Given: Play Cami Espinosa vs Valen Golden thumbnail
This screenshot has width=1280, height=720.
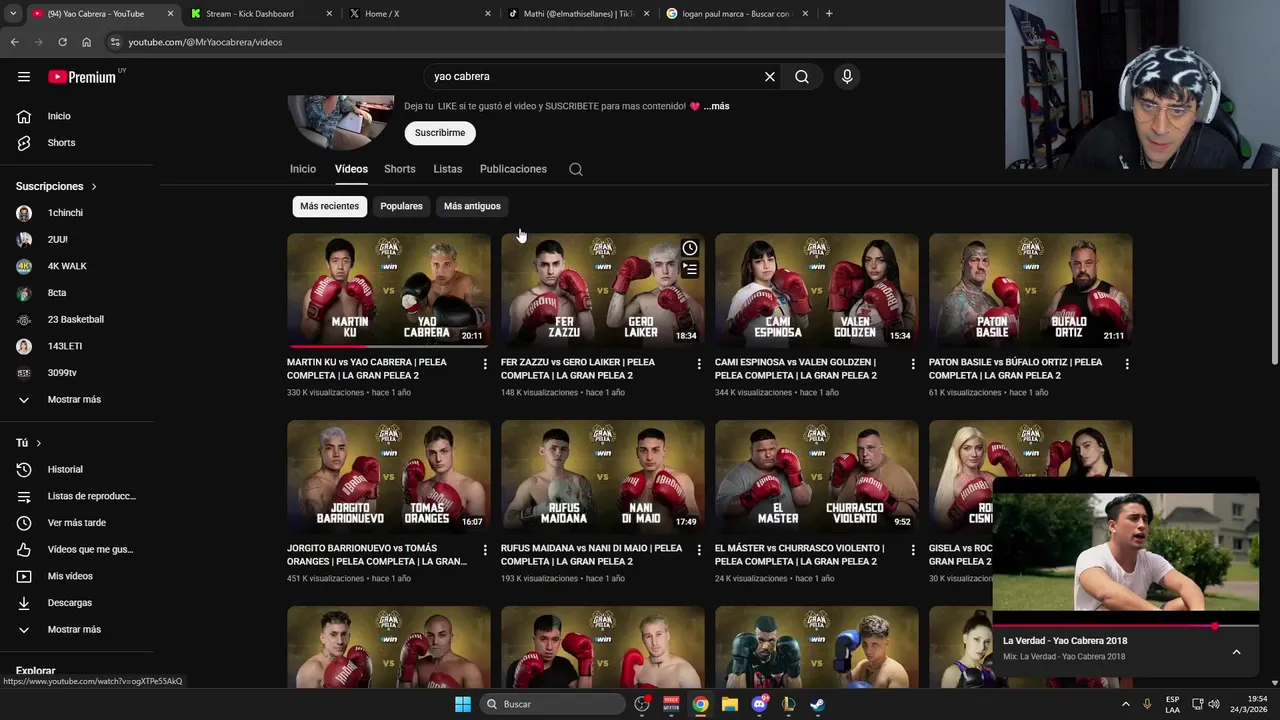Looking at the screenshot, I should (x=817, y=290).
